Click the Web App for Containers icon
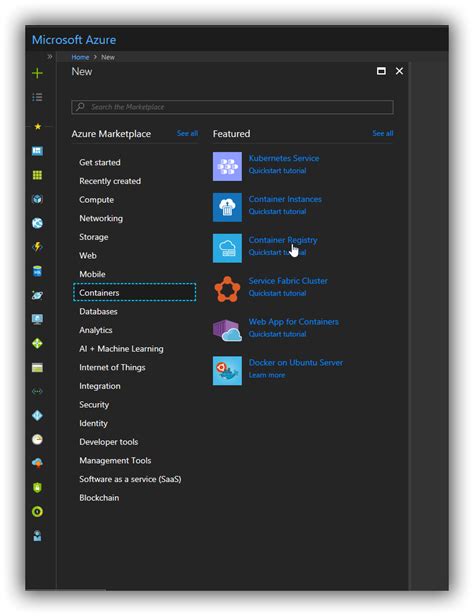The height and width of the screenshot is (616, 474). (227, 330)
